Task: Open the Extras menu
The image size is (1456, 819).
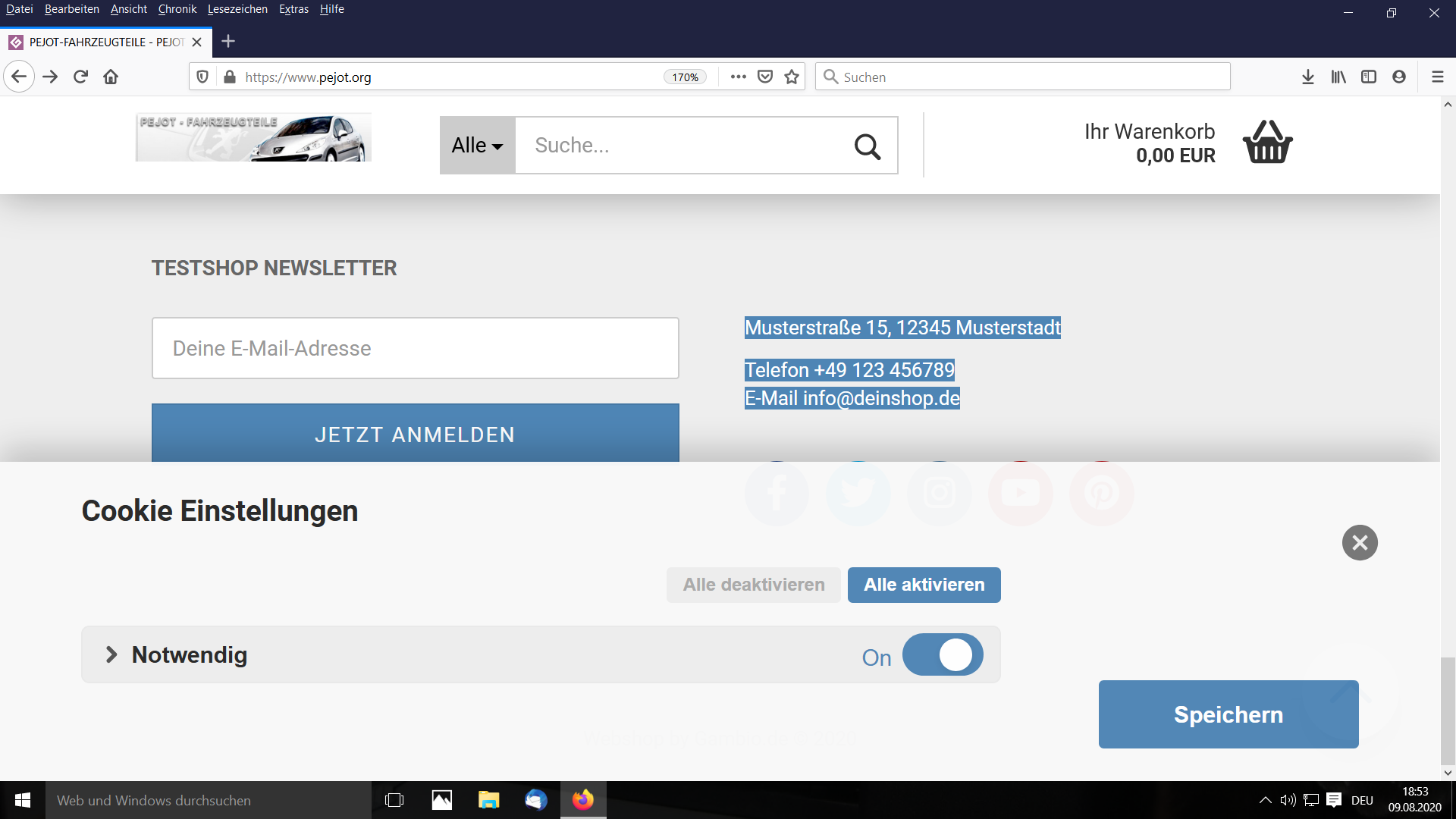Action: pos(293,9)
